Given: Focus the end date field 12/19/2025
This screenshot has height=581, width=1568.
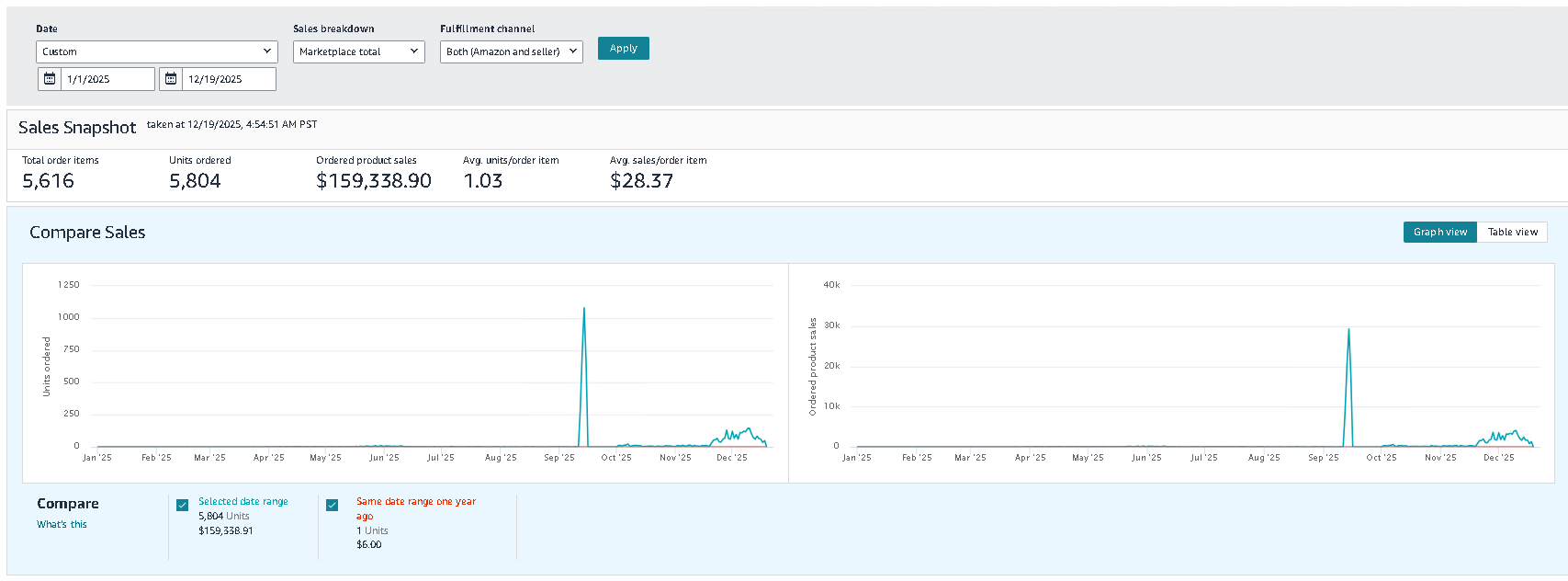Looking at the screenshot, I should tap(228, 79).
